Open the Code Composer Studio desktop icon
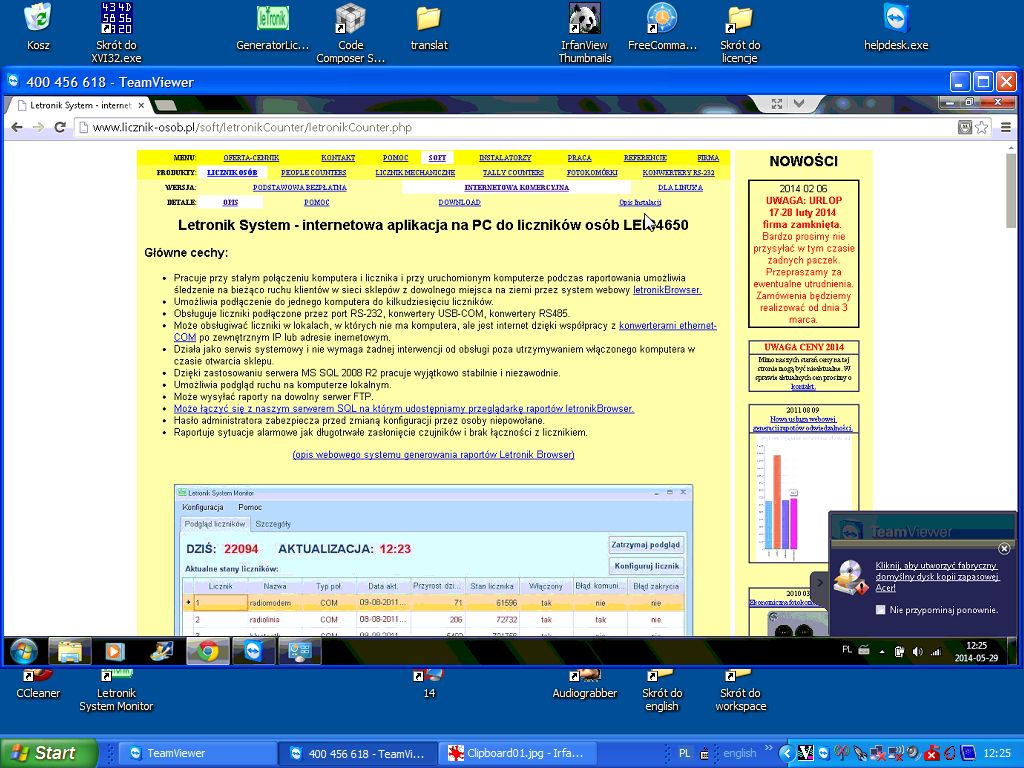1024x768 pixels. click(x=350, y=32)
